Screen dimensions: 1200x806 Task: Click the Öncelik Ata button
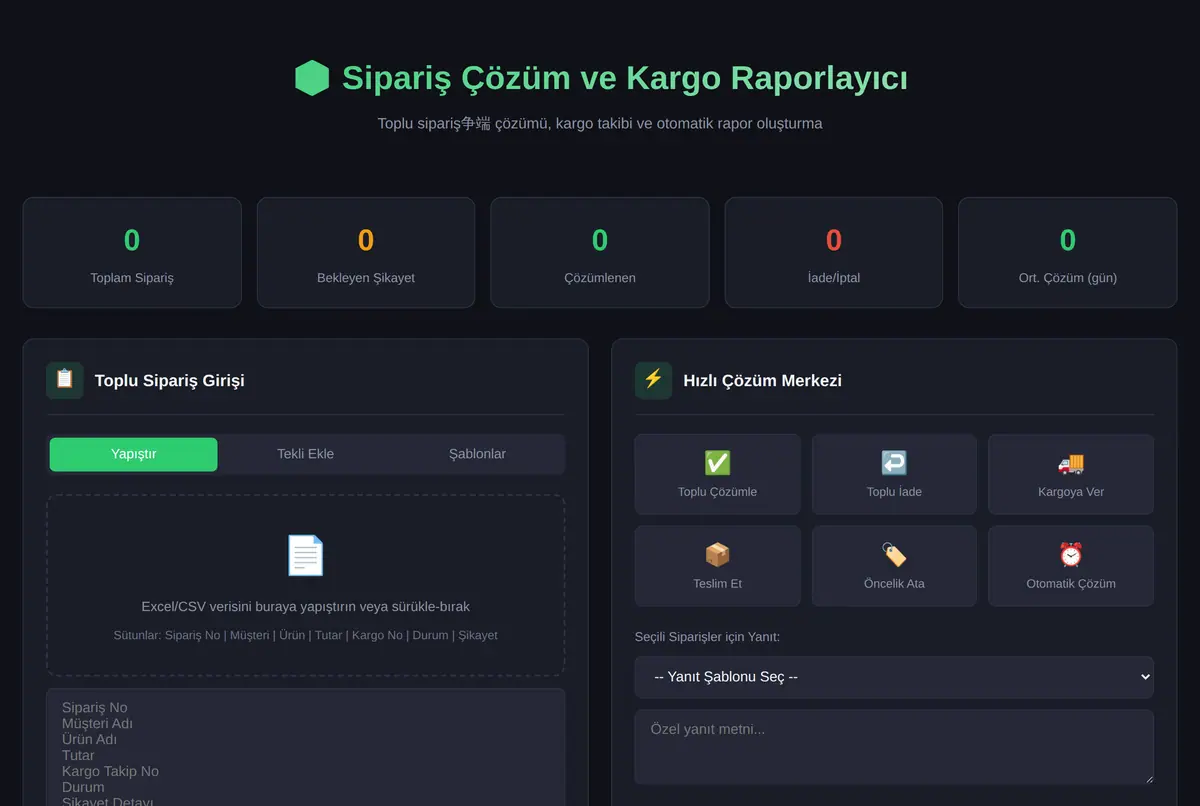tap(894, 566)
